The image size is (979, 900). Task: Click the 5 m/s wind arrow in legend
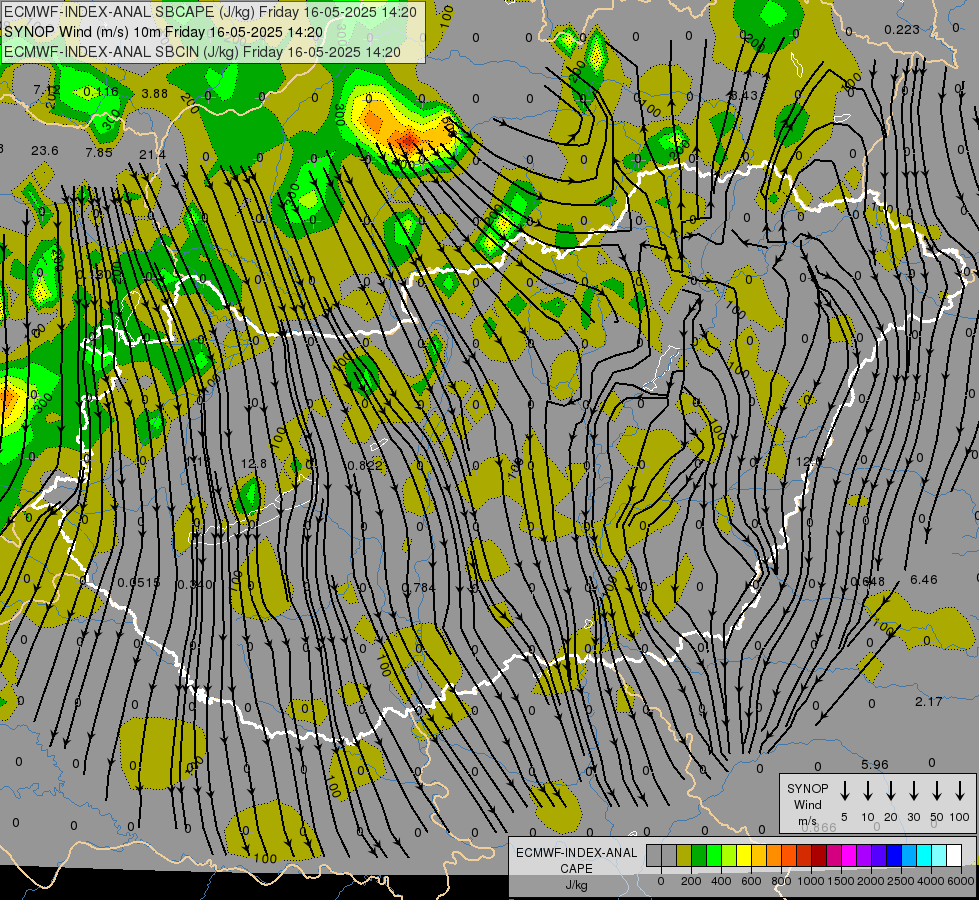[845, 791]
